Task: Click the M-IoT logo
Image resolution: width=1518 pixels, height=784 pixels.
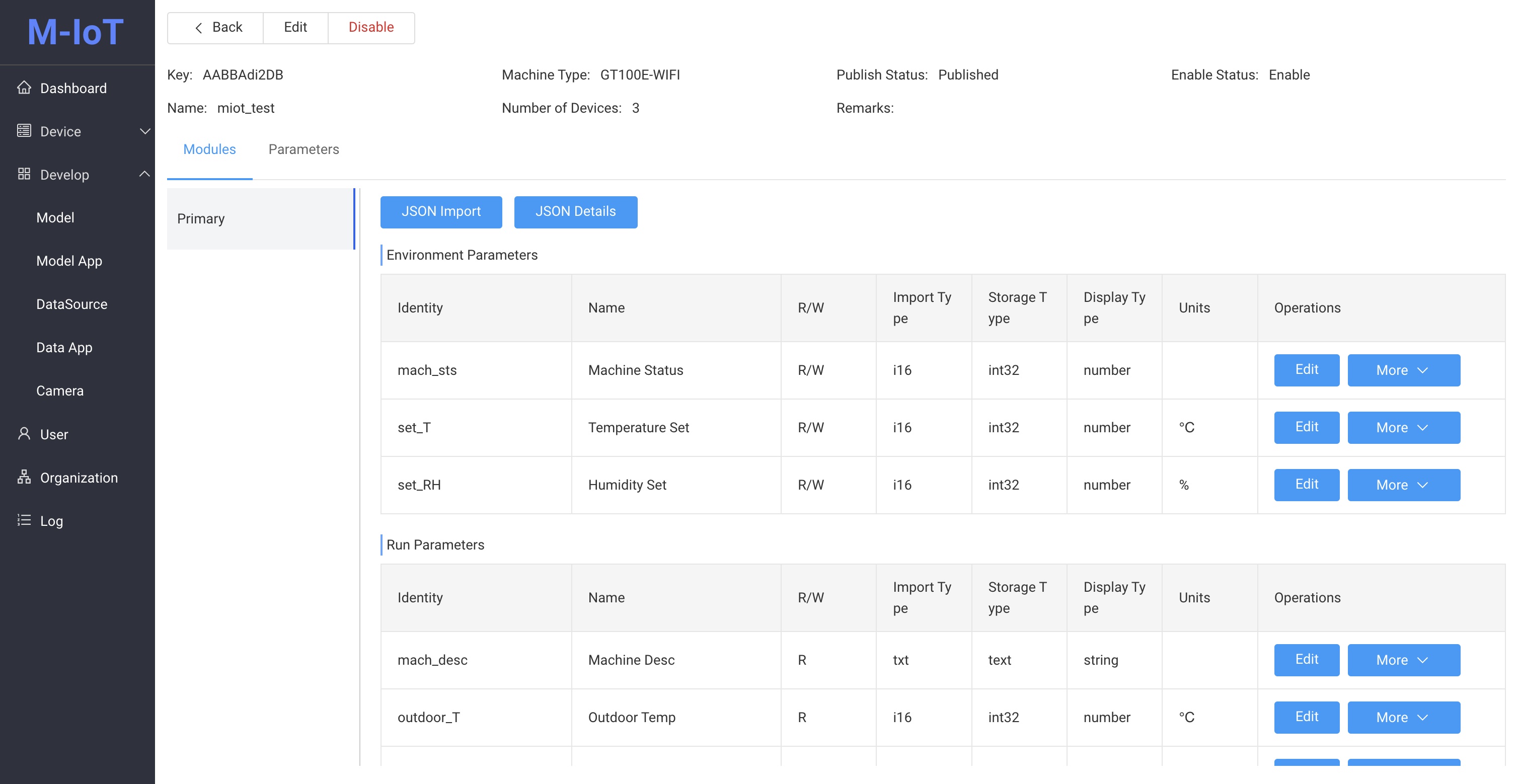Action: (x=75, y=32)
